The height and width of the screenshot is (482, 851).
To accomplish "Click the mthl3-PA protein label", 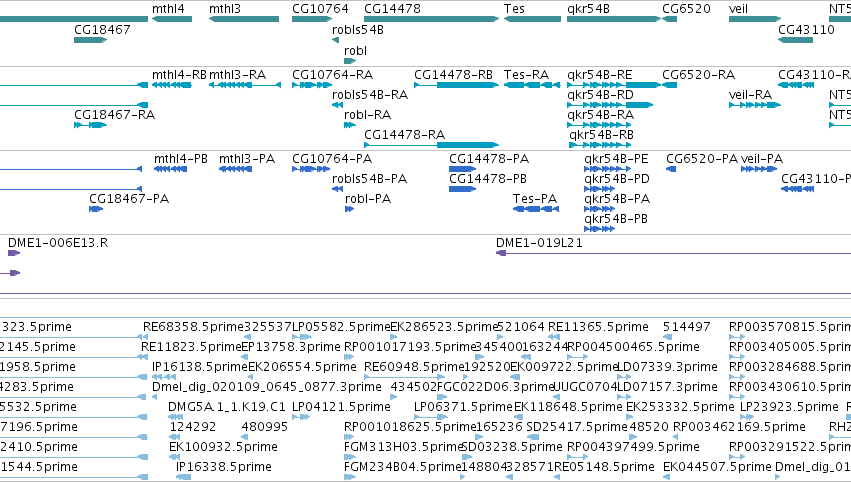I will (247, 159).
